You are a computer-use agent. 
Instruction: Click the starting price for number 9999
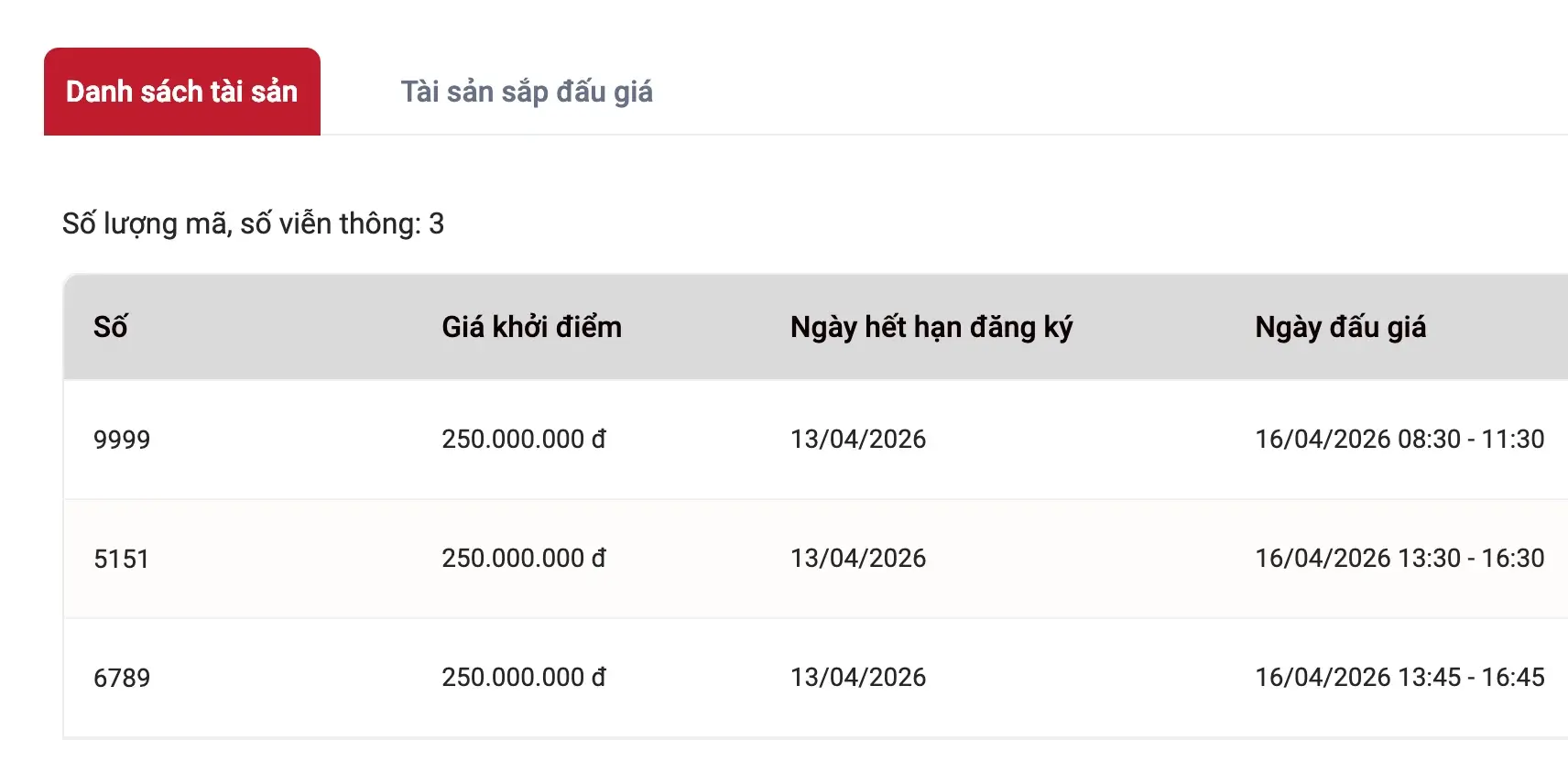click(523, 440)
